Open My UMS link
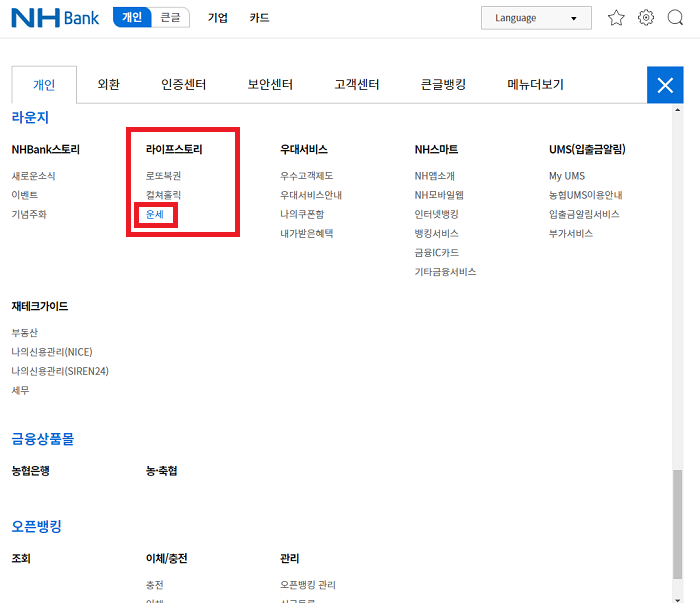700x603 pixels. 567,176
